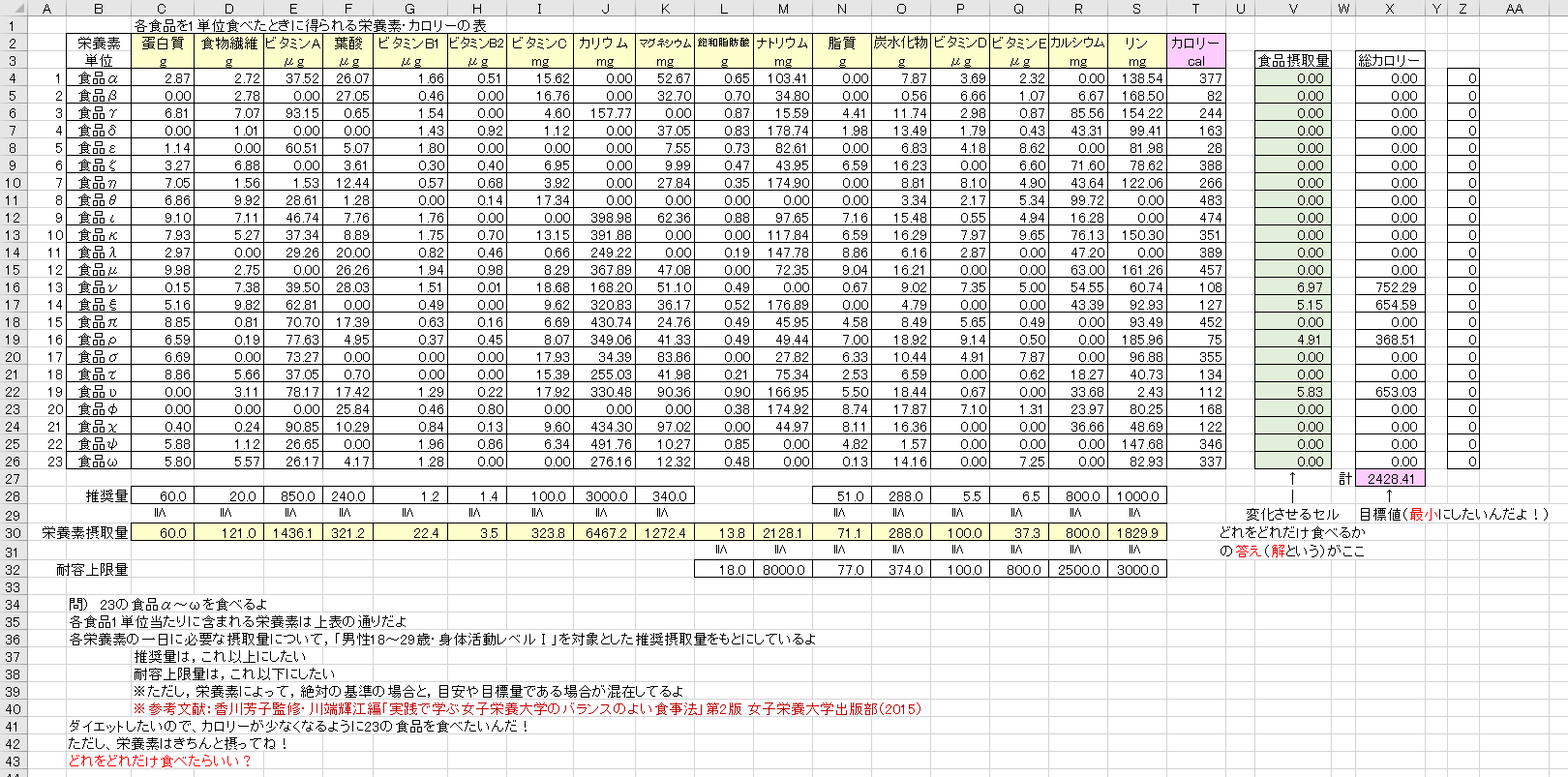
Task: Click problem text 問) 23の食品α～ωを食べるよ
Action: [x=167, y=605]
